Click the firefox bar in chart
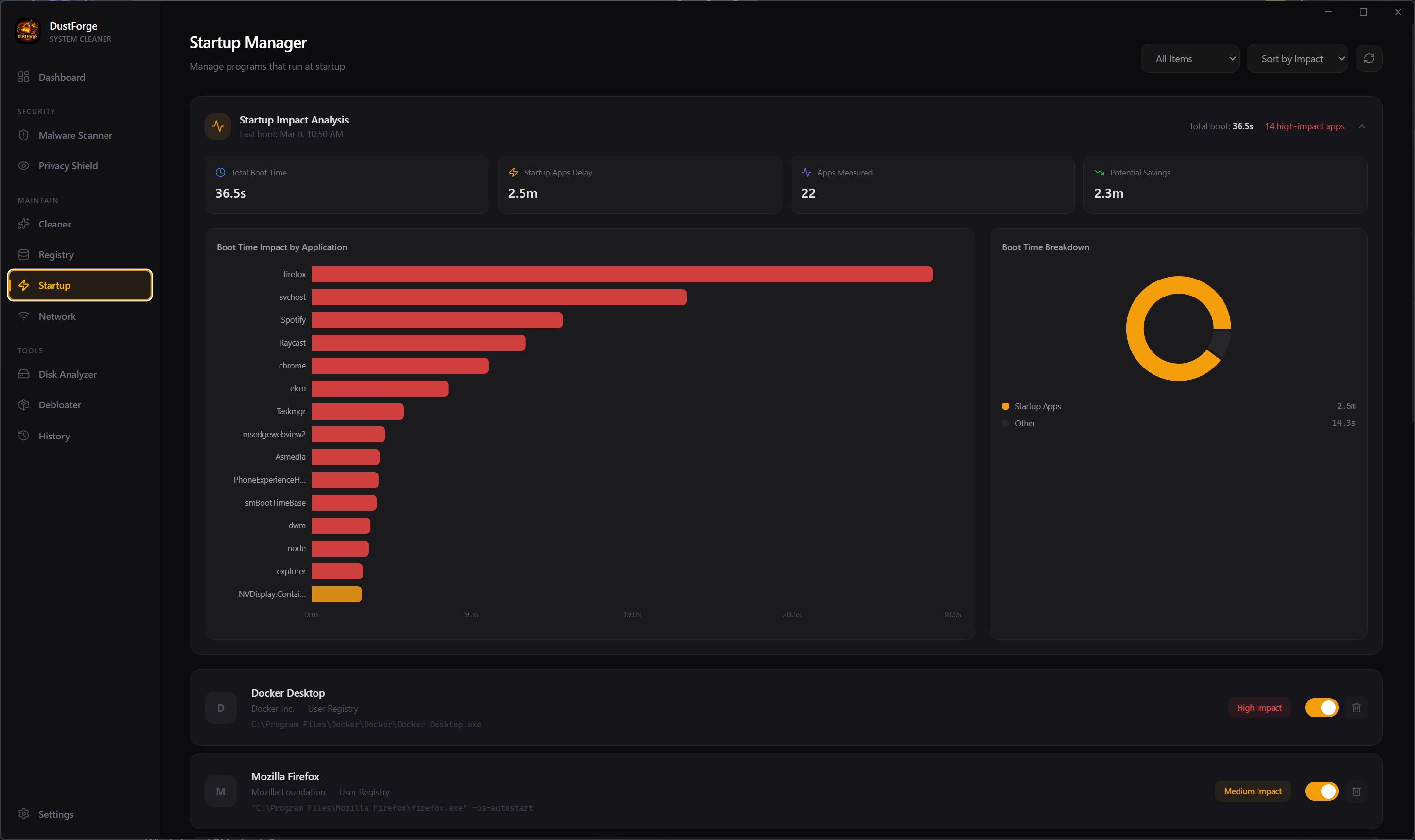Screen dimensions: 1415x840 622,275
